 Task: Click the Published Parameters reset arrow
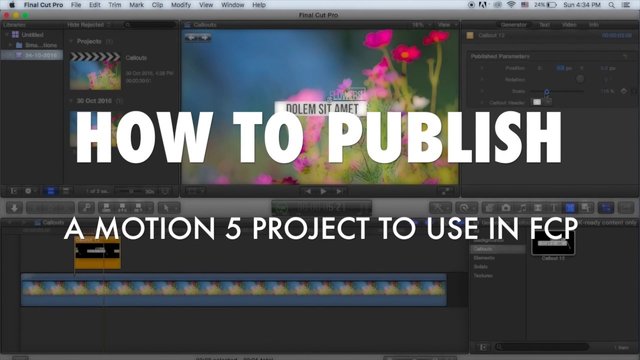tap(624, 56)
